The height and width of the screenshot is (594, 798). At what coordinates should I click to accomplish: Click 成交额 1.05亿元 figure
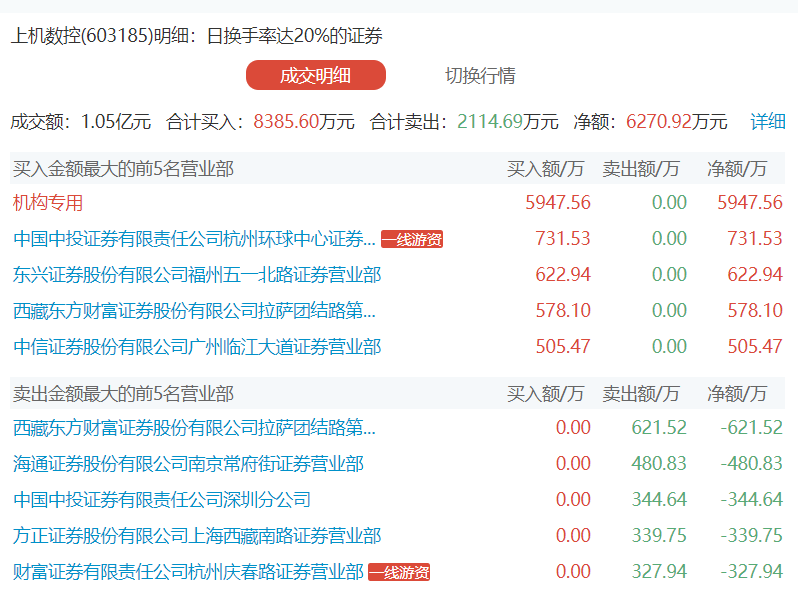click(x=116, y=122)
